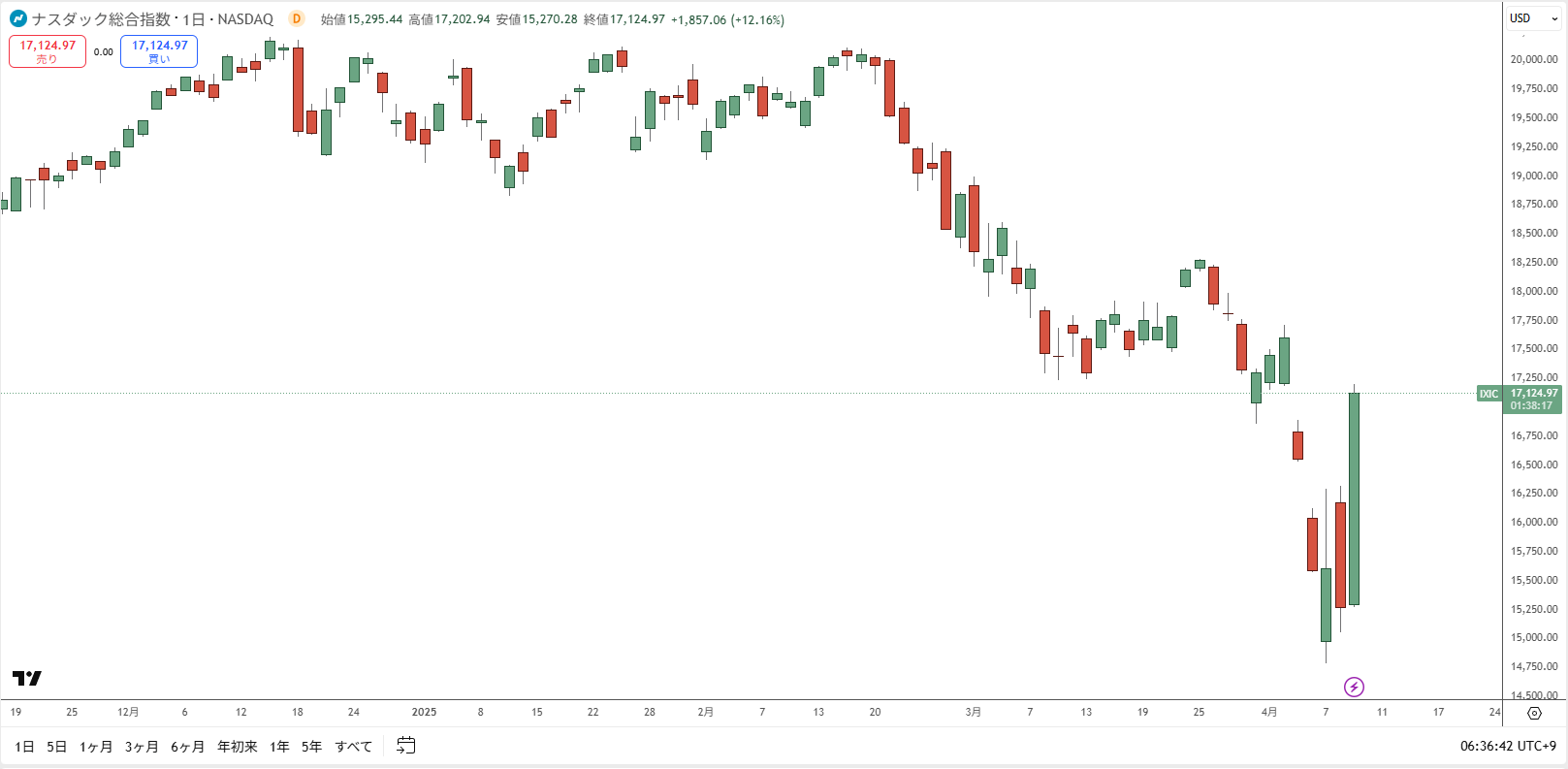Click the NASDAQ composite symbol logo icon
This screenshot has width=1568, height=769.
(x=18, y=18)
